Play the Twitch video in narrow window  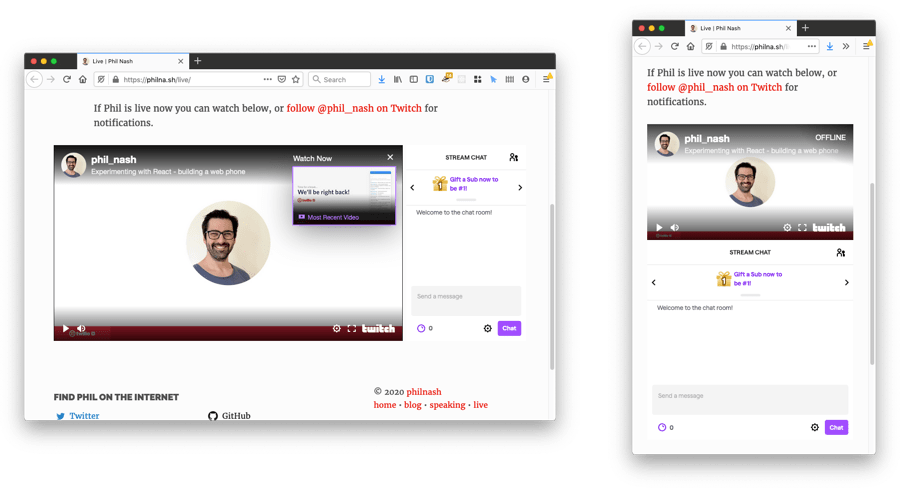tap(659, 227)
